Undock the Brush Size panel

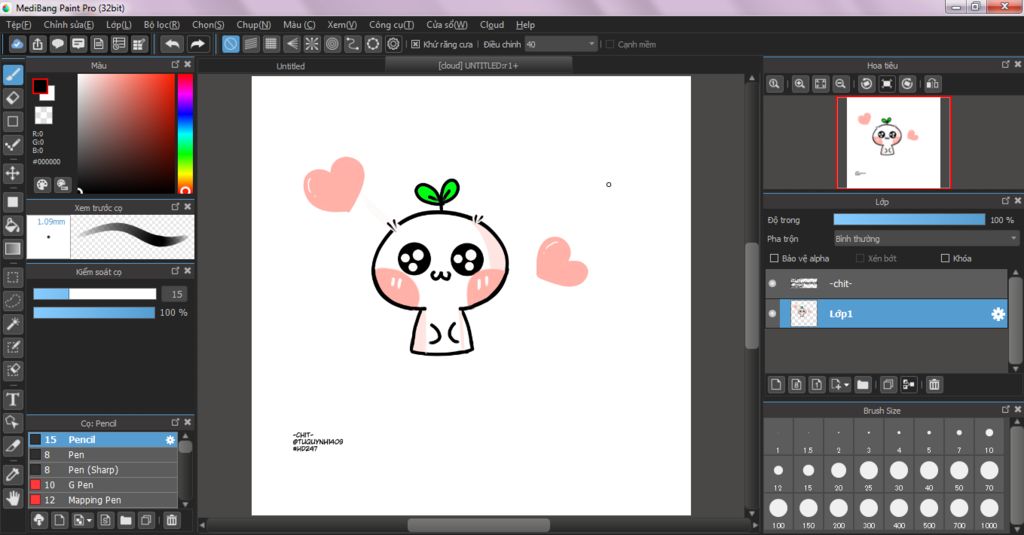(1006, 410)
